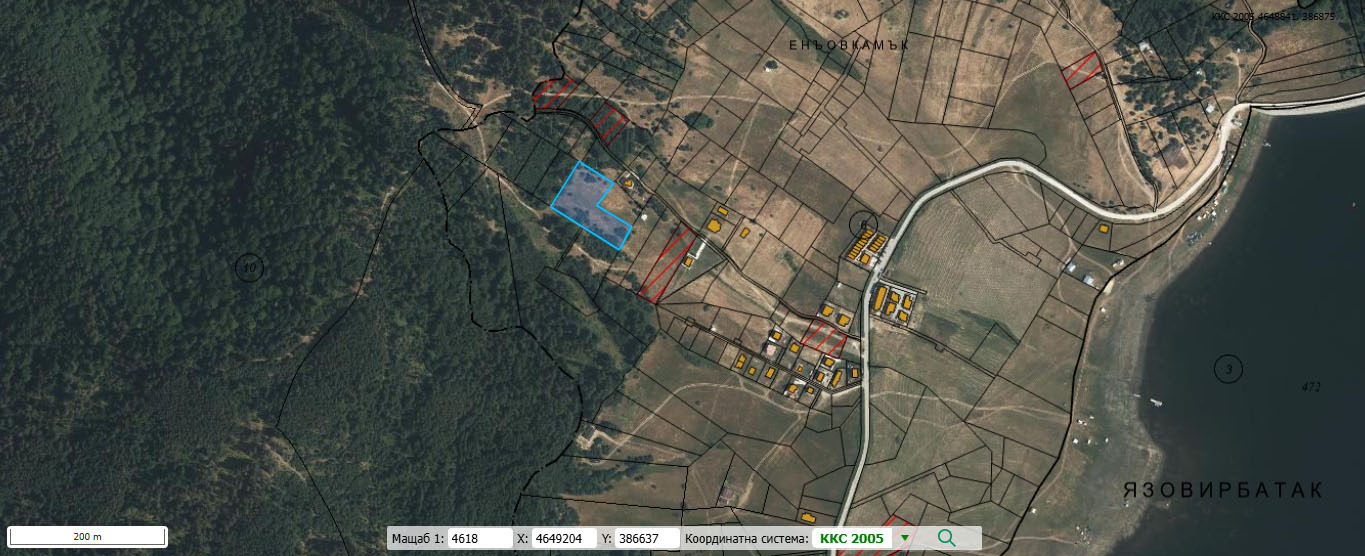Viewport: 1365px width, 556px height.
Task: Click the 200 m scale bar
Action: tap(88, 537)
